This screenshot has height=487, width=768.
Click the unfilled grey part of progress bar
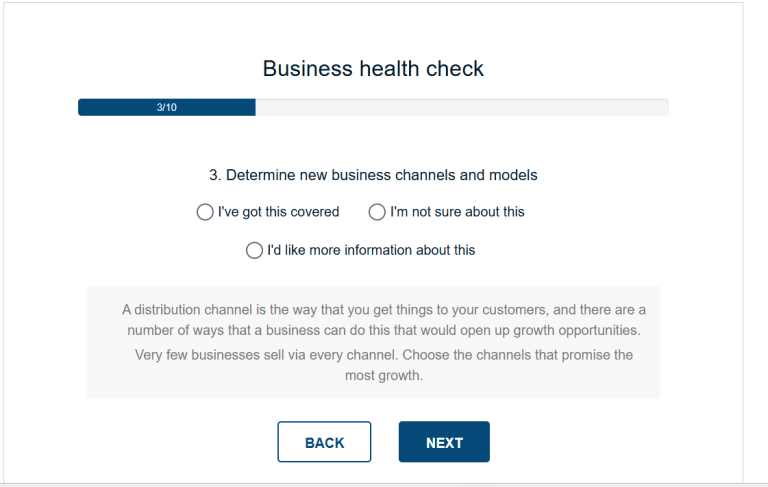point(460,107)
